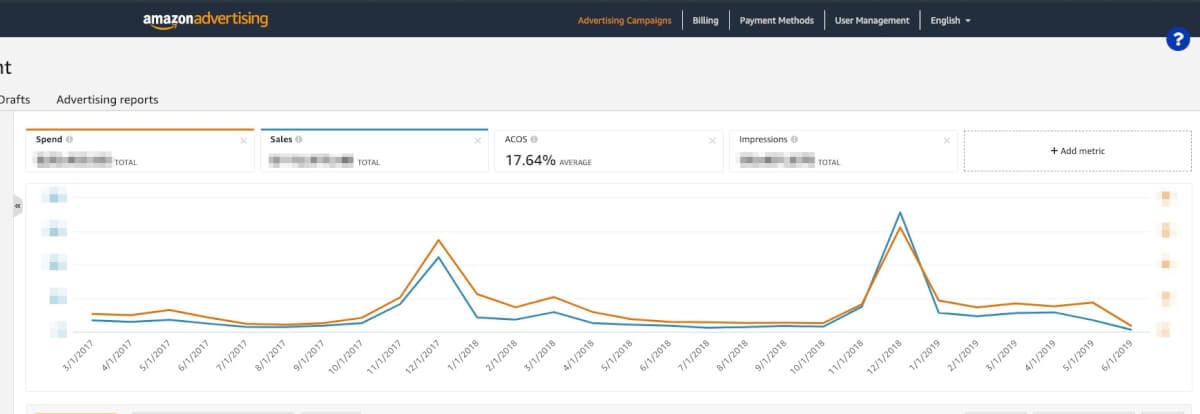Viewport: 1200px width, 414px height.
Task: Open the blue help question mark icon
Action: pyautogui.click(x=1178, y=40)
